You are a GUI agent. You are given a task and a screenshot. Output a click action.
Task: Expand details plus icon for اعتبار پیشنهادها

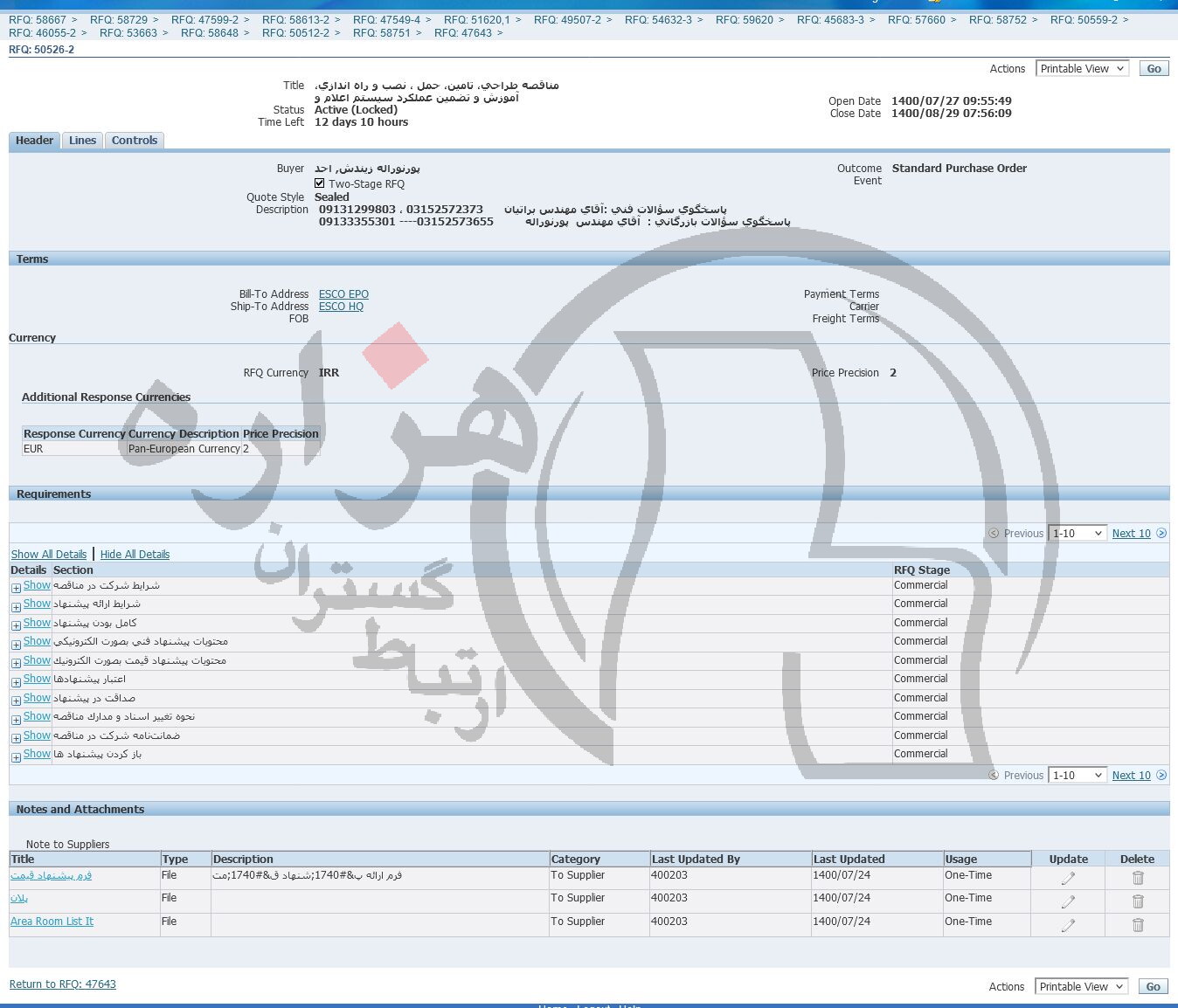point(16,681)
